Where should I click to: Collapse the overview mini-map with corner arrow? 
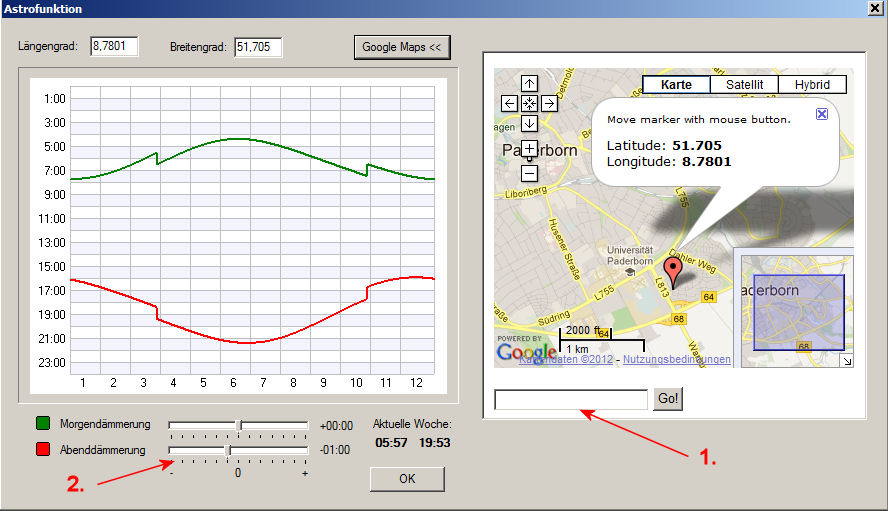[847, 361]
